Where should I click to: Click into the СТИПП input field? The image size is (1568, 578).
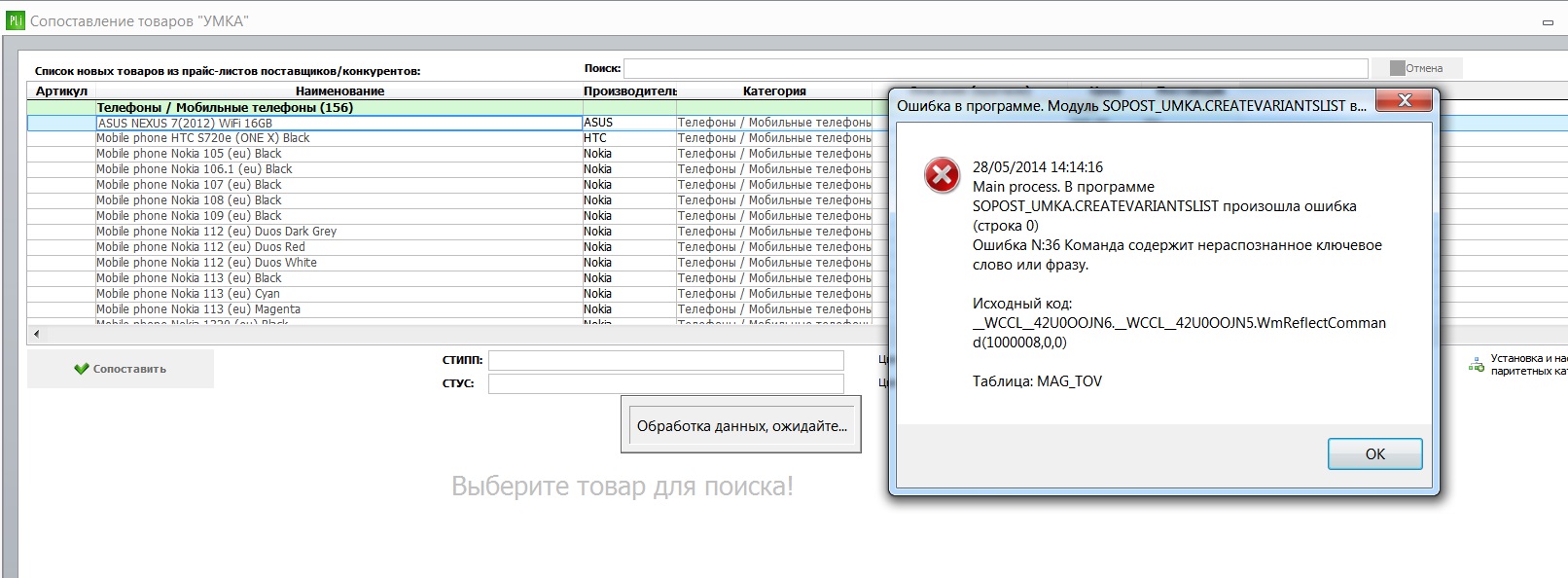click(x=665, y=360)
